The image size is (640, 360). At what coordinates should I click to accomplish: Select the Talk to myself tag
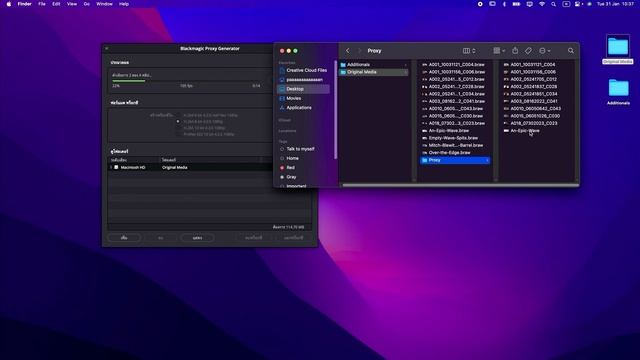[x=297, y=149]
